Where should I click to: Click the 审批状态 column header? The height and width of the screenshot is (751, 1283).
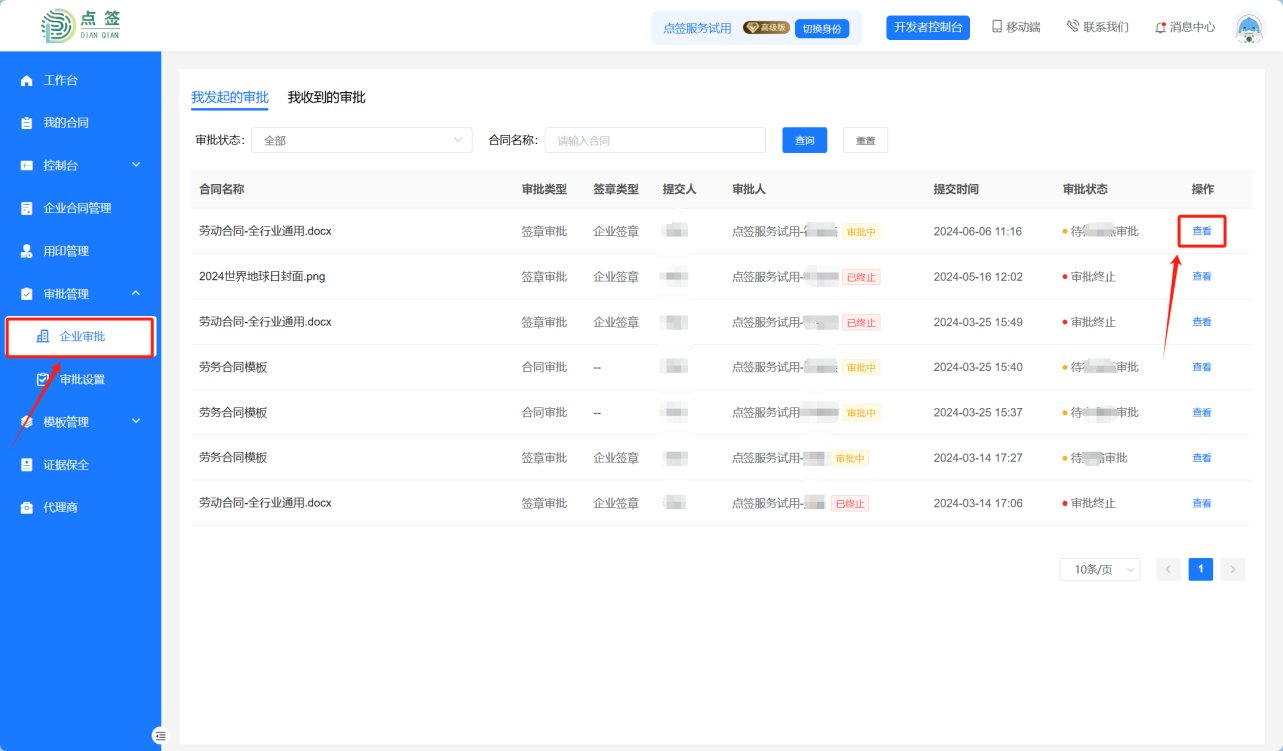(1085, 189)
